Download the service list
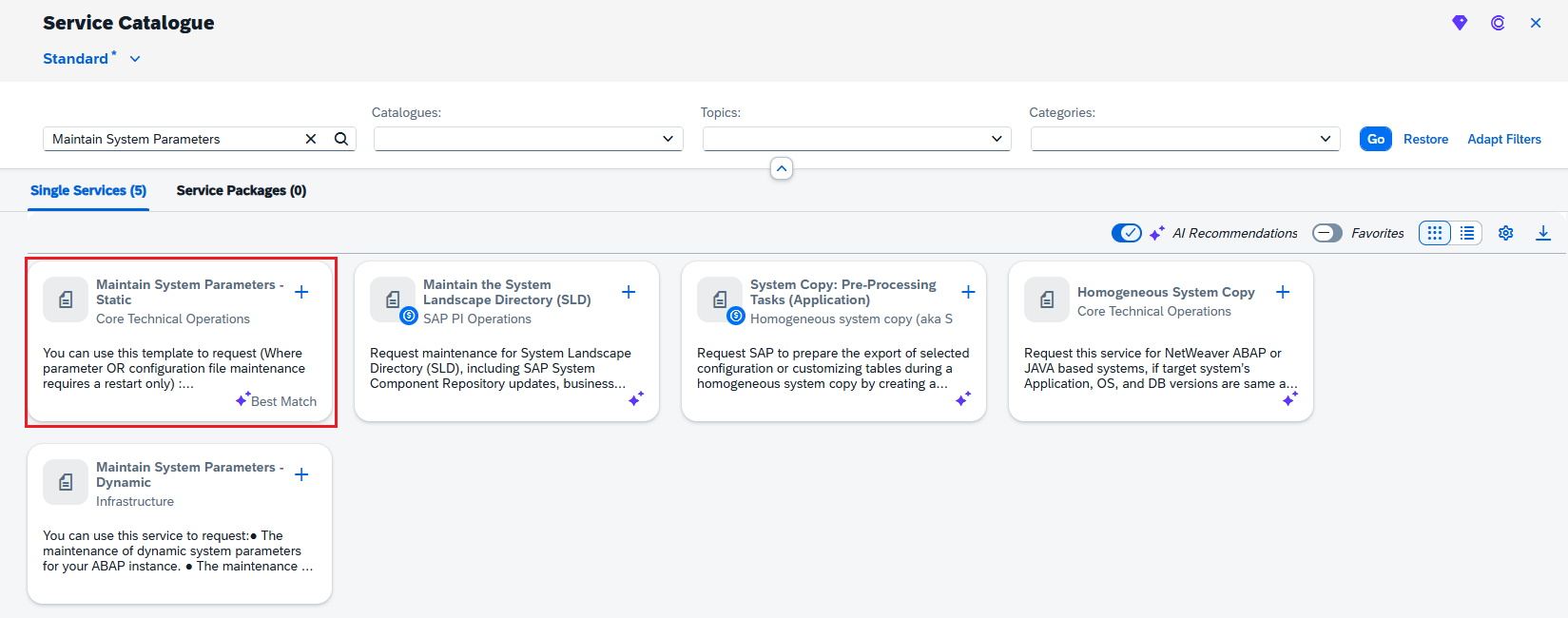The width and height of the screenshot is (1568, 618). pos(1543,233)
